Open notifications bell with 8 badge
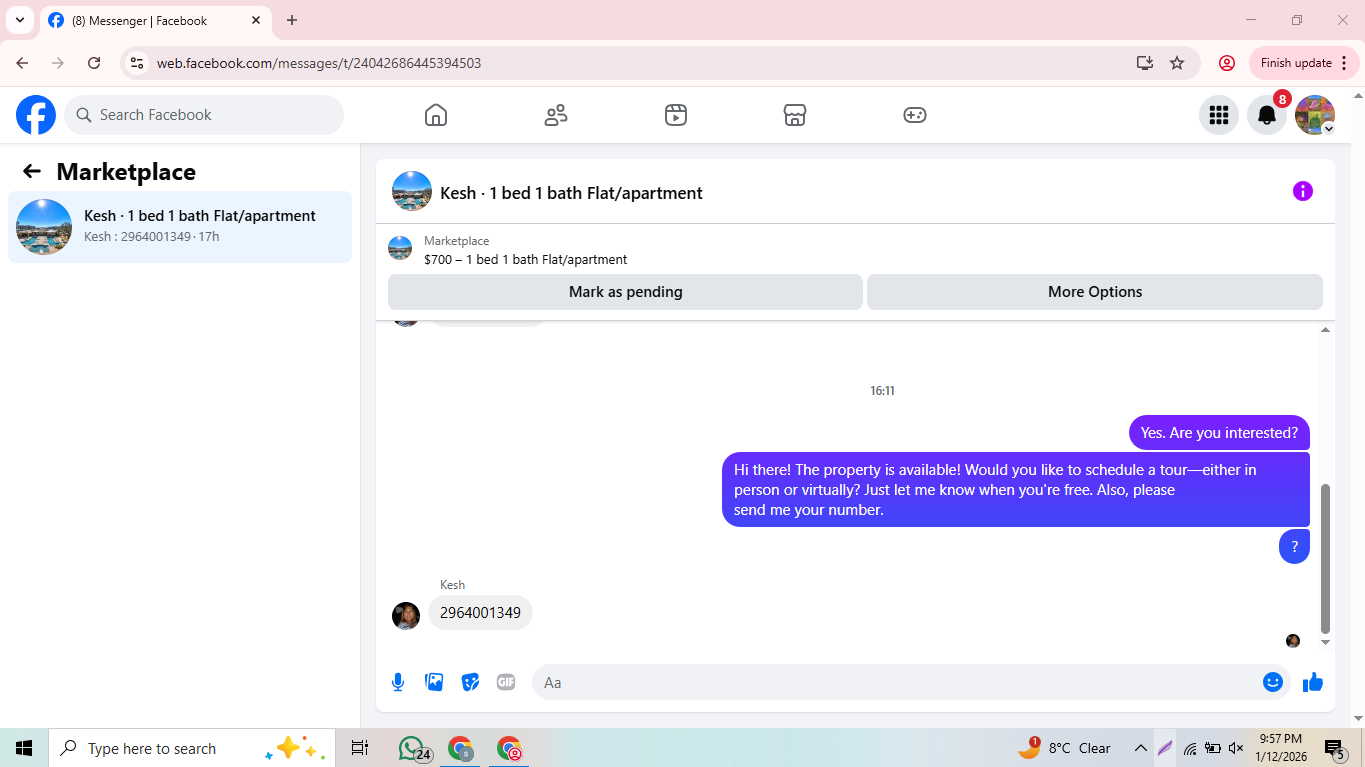 pos(1267,115)
